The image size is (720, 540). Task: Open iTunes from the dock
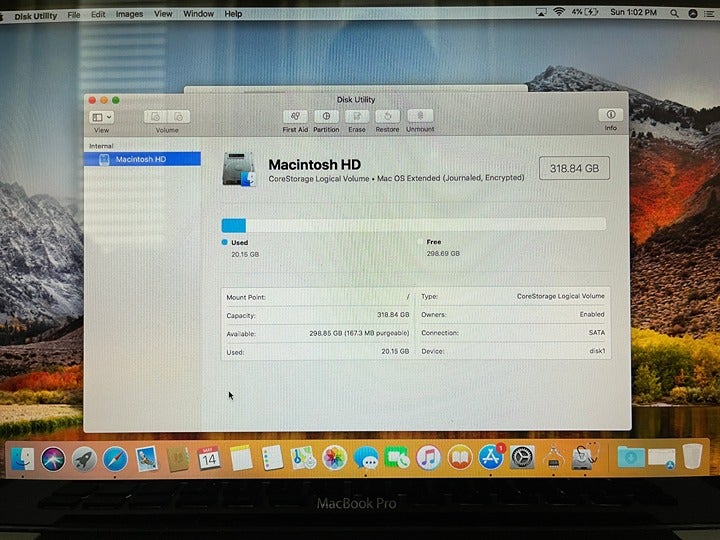coord(428,457)
